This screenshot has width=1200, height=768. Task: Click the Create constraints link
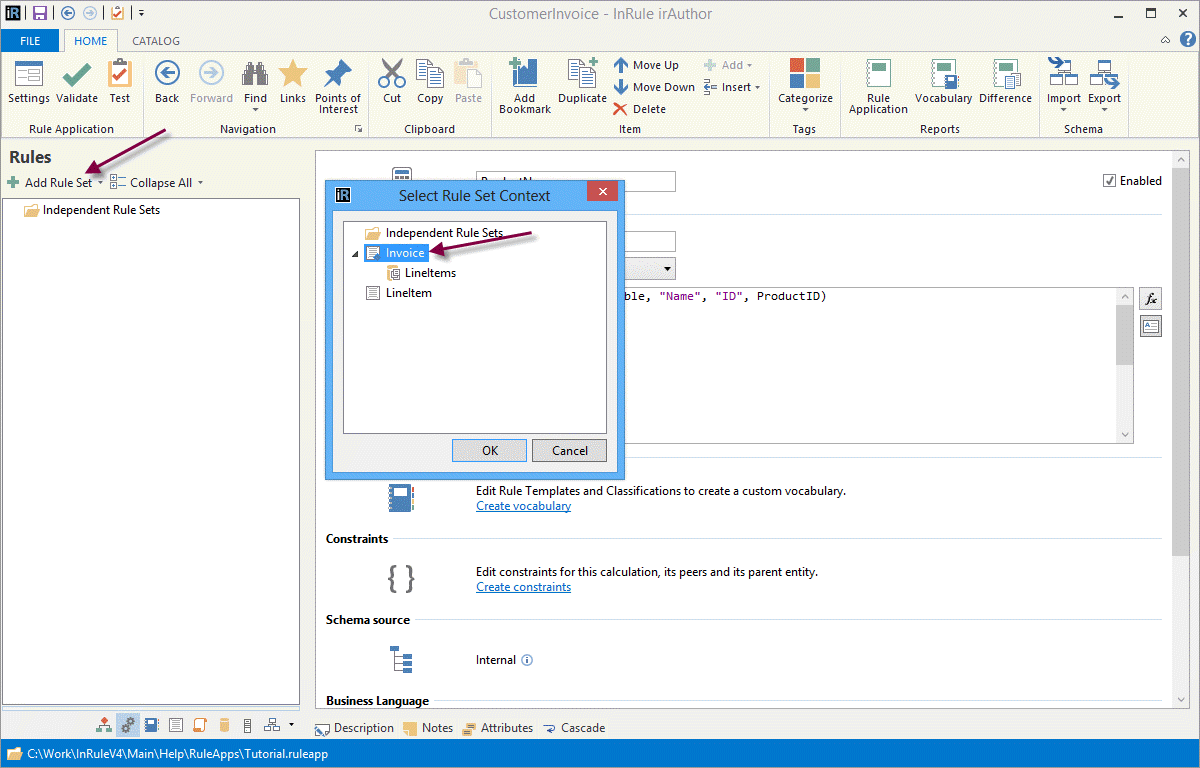tap(523, 587)
